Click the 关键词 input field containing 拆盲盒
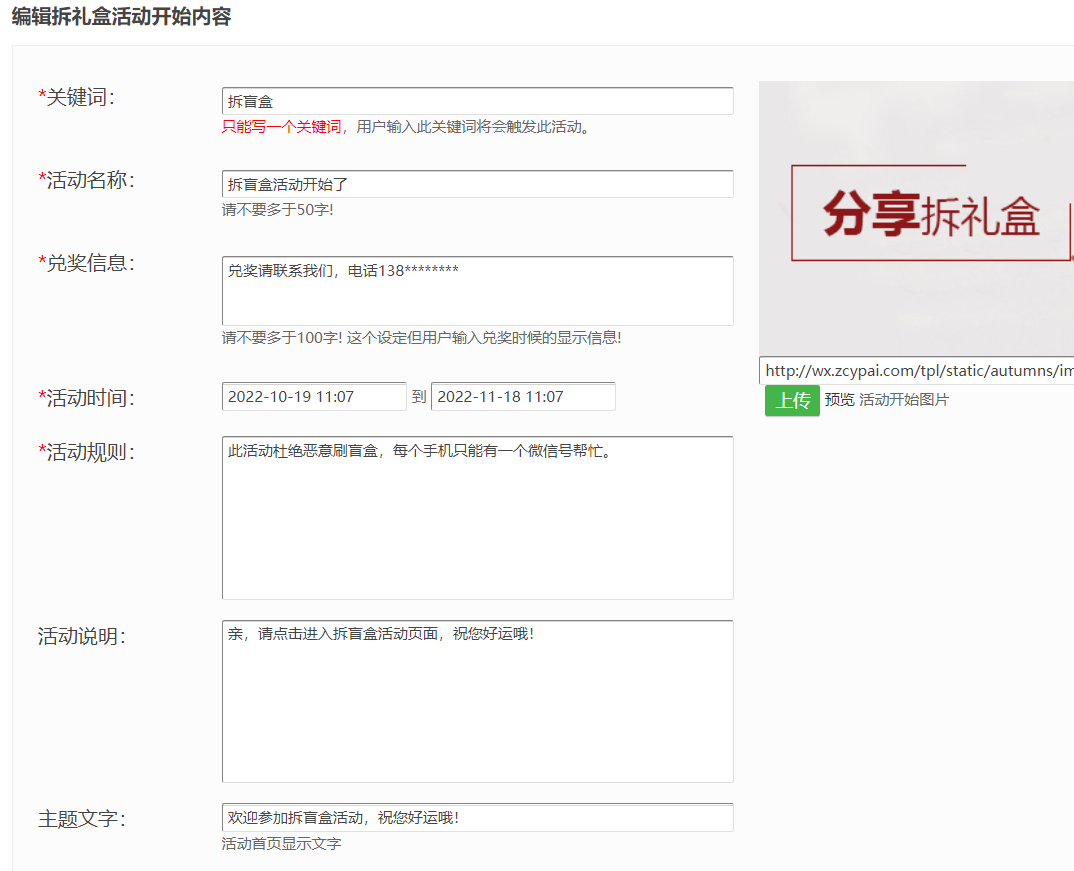Viewport: 1074px width, 871px height. (x=477, y=101)
